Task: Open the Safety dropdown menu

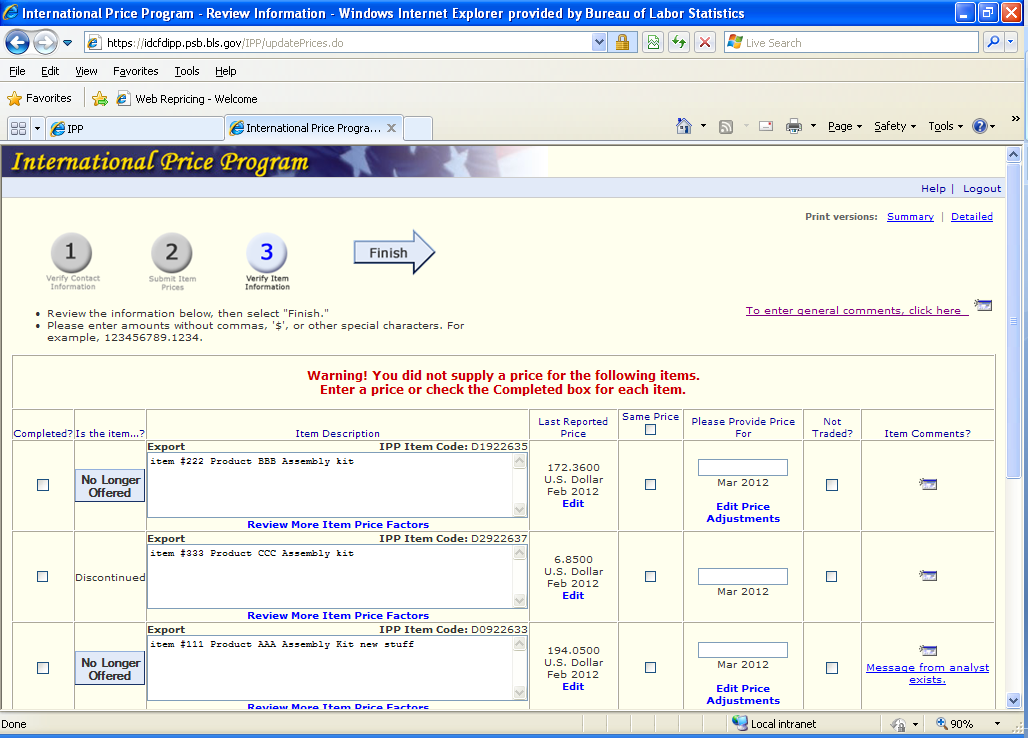Action: pos(894,126)
